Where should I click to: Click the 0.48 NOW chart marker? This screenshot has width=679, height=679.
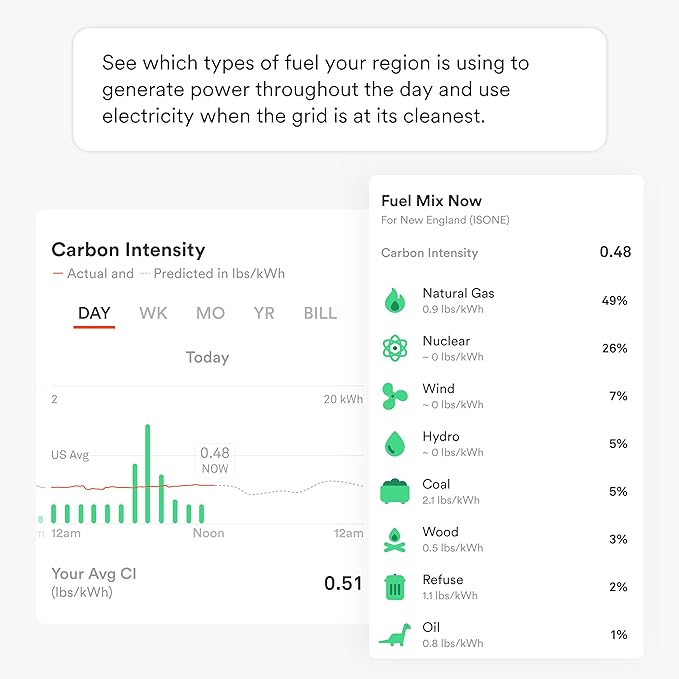pos(215,460)
